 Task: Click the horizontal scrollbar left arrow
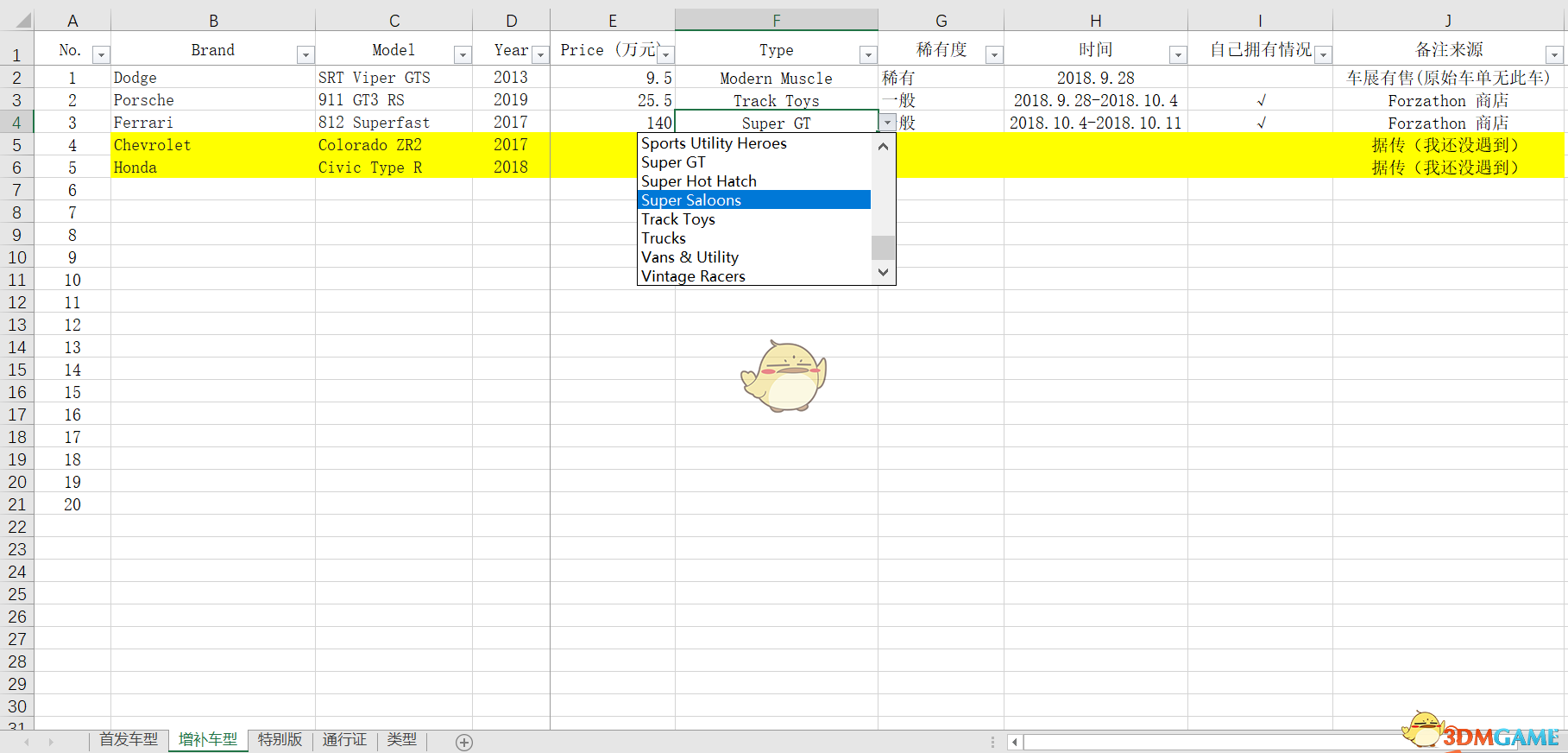click(x=1015, y=742)
